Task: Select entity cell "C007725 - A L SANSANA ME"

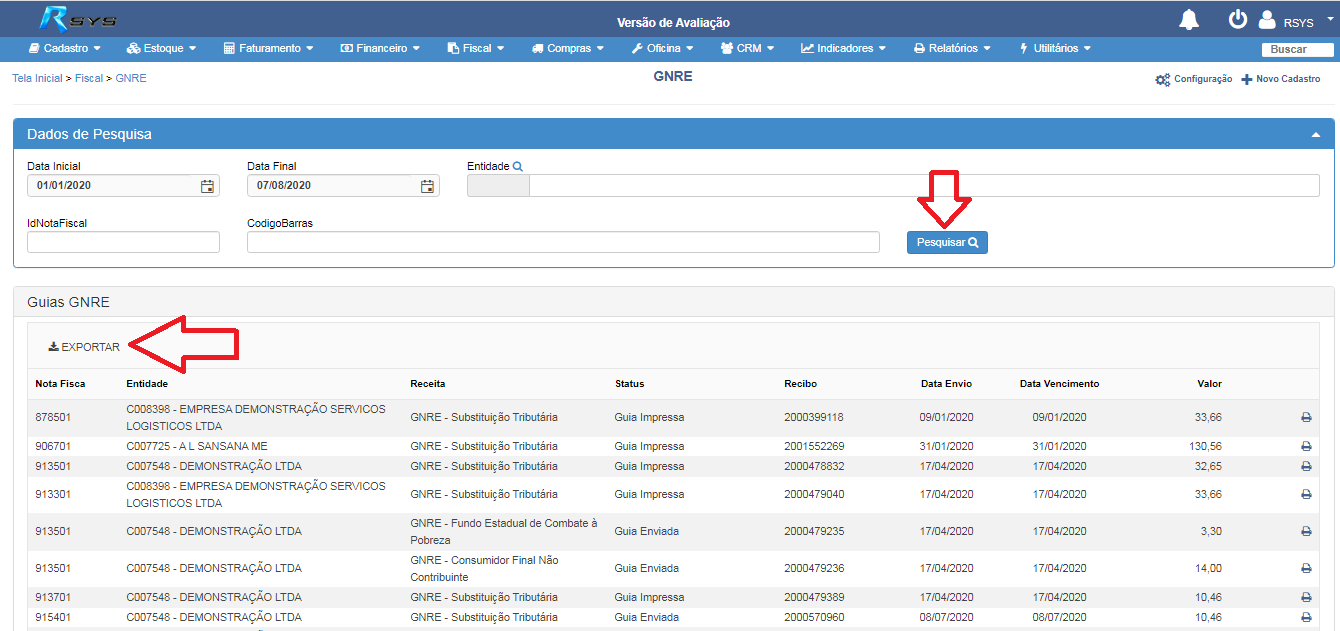Action: point(197,446)
